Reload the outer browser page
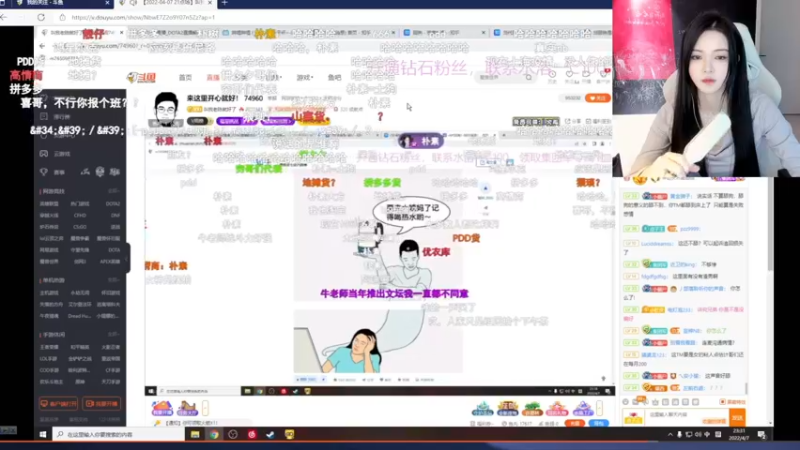 pyautogui.click(x=41, y=17)
